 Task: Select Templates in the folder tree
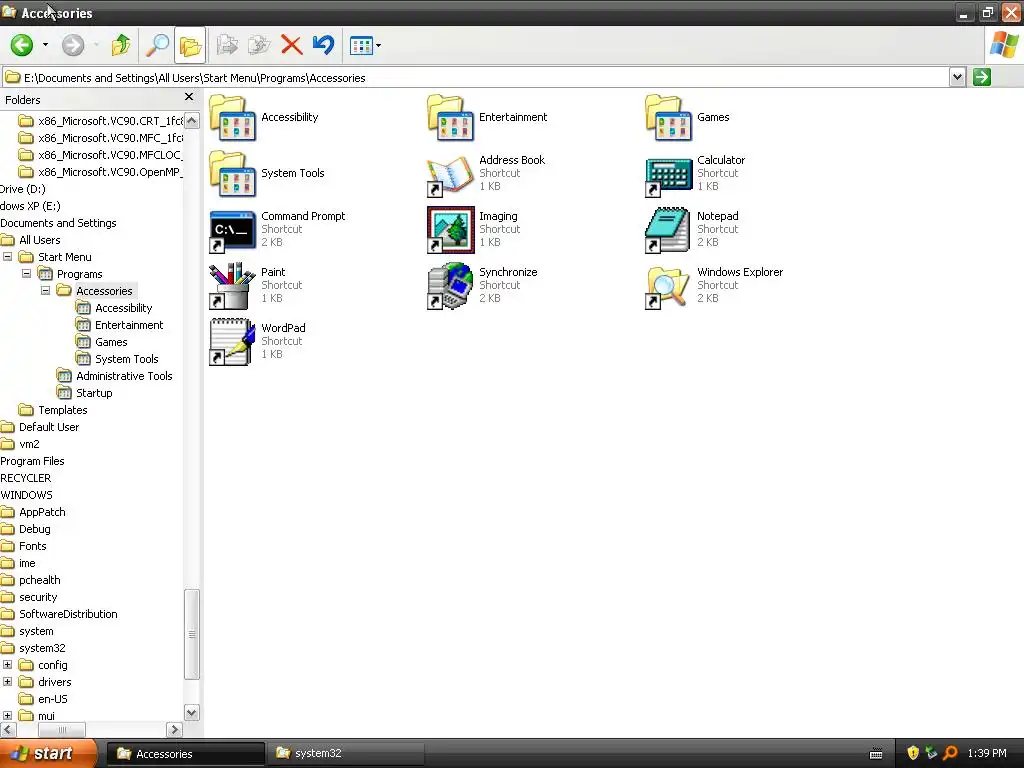pos(63,409)
